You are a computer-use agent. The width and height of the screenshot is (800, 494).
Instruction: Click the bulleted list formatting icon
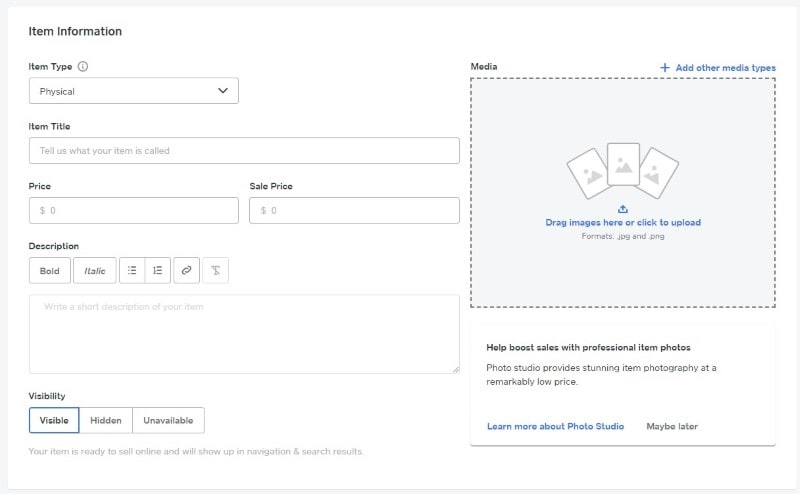click(x=132, y=271)
